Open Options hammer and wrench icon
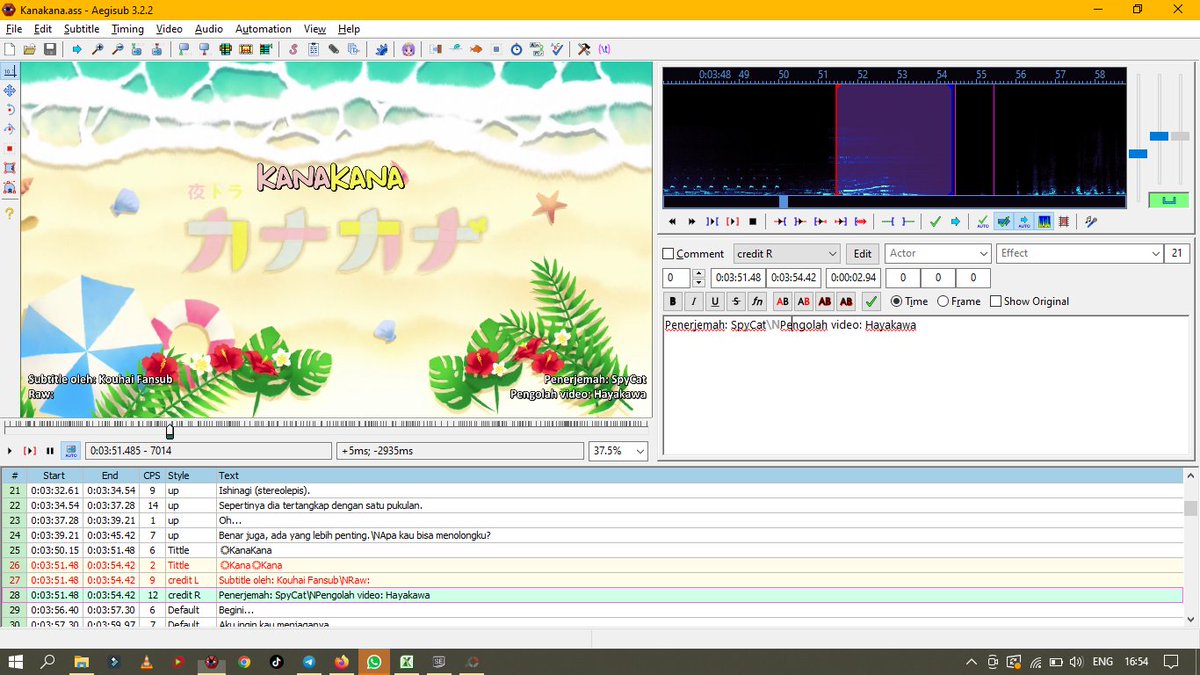The height and width of the screenshot is (675, 1200). point(584,49)
